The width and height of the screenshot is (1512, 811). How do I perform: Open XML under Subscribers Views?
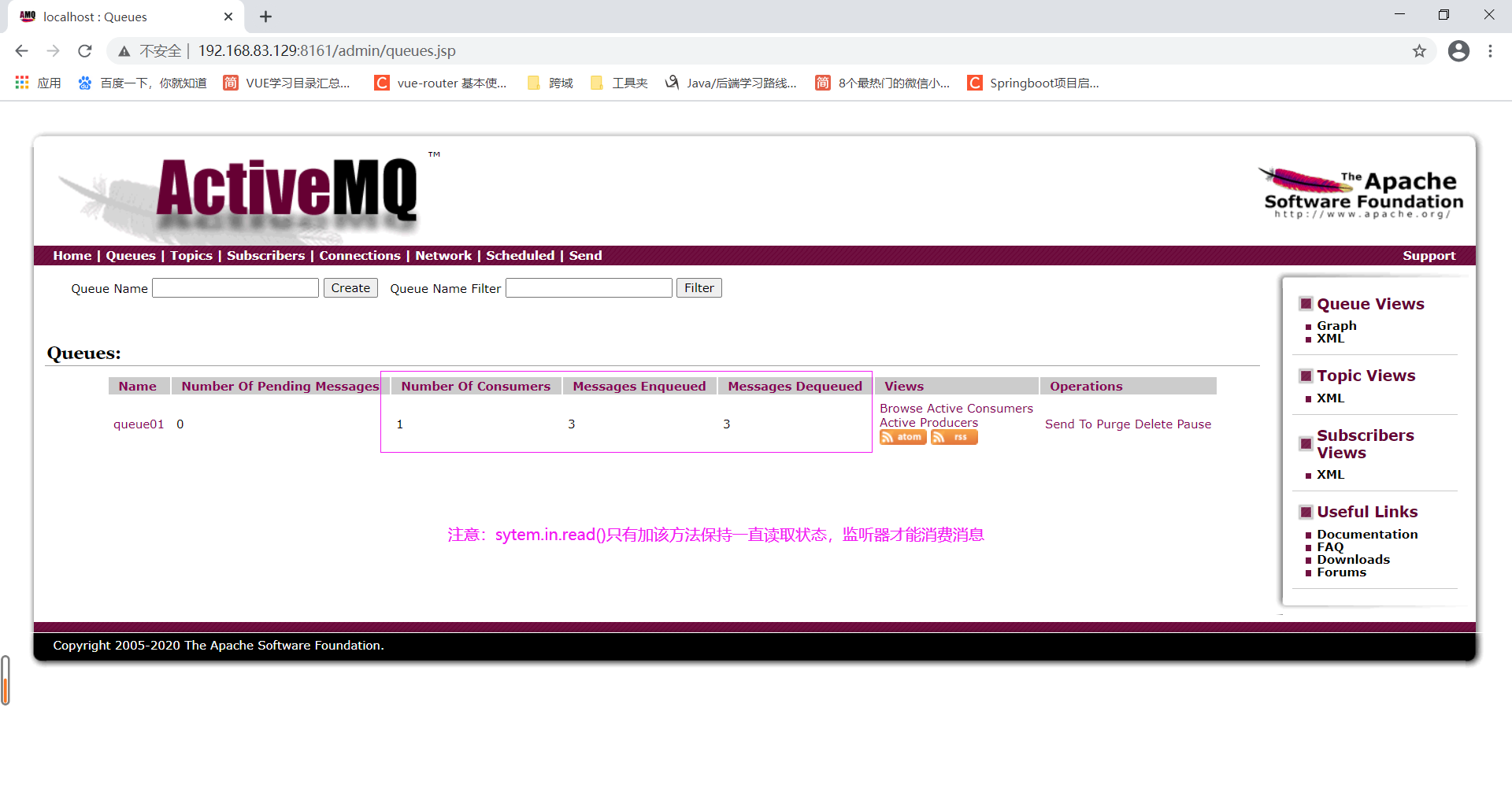1330,475
